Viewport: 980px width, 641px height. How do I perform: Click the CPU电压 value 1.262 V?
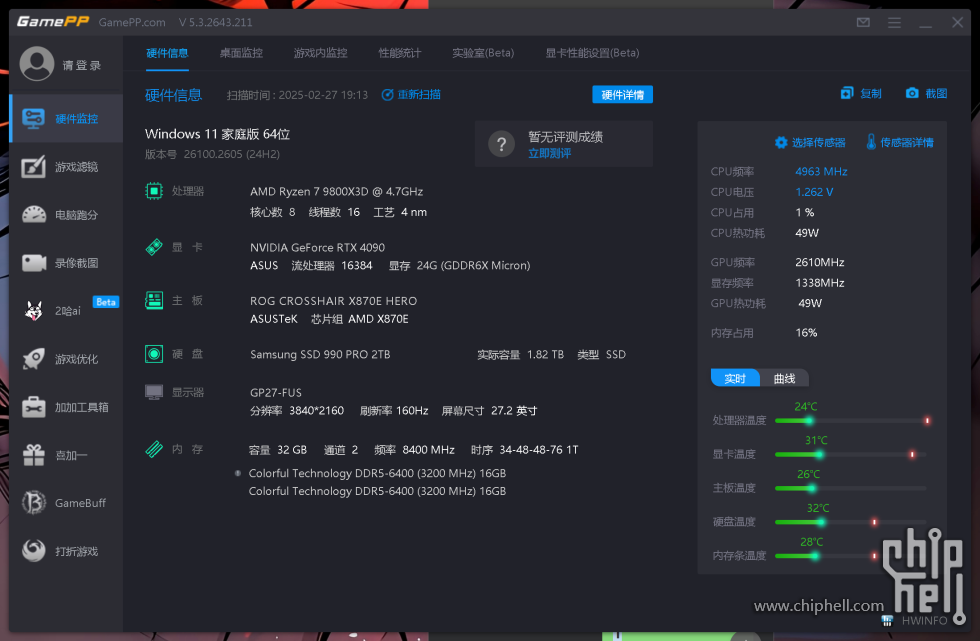click(814, 192)
